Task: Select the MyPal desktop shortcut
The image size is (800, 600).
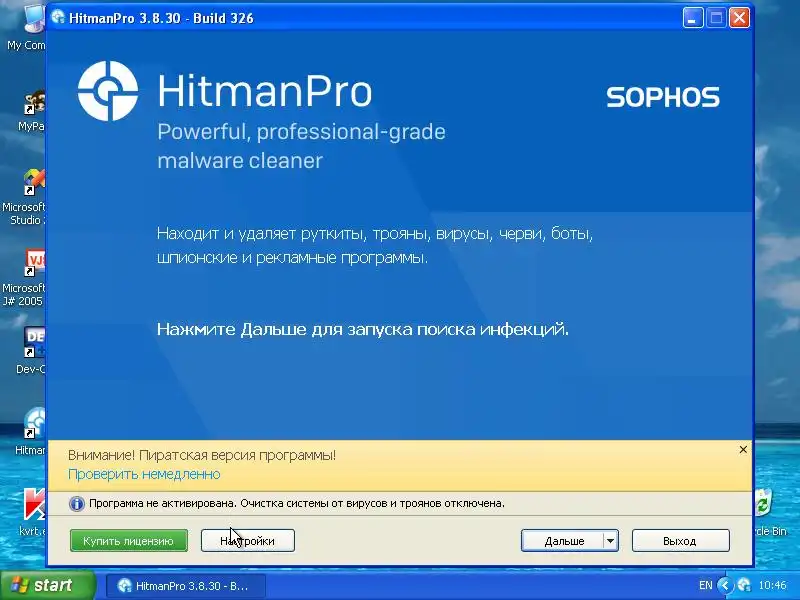Action: pyautogui.click(x=32, y=111)
